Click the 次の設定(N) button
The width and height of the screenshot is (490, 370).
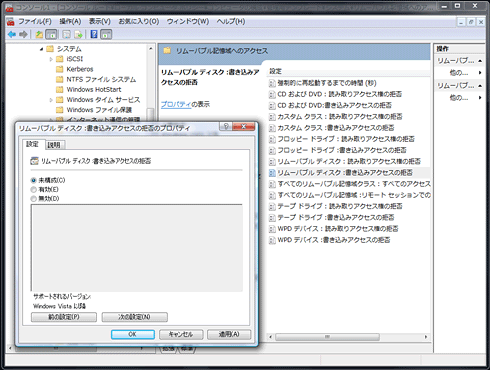click(135, 317)
